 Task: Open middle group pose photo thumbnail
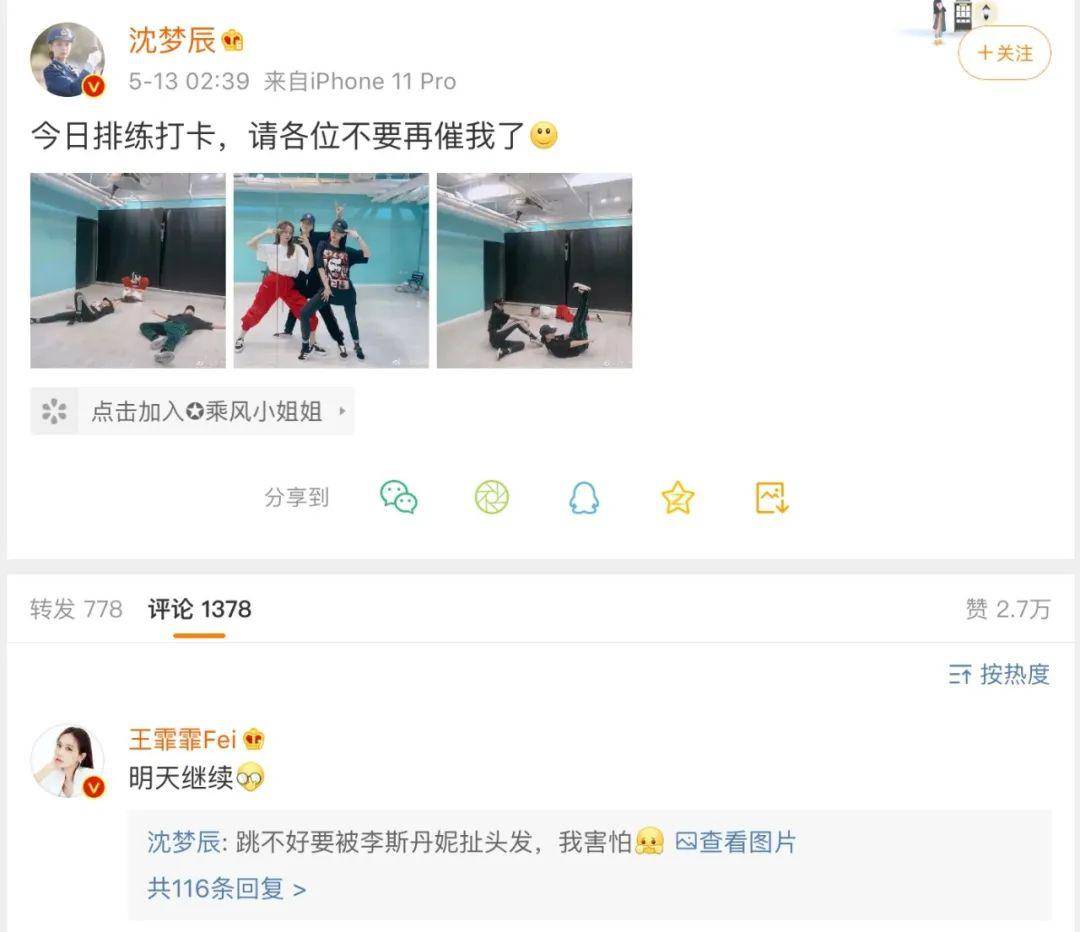[x=331, y=271]
